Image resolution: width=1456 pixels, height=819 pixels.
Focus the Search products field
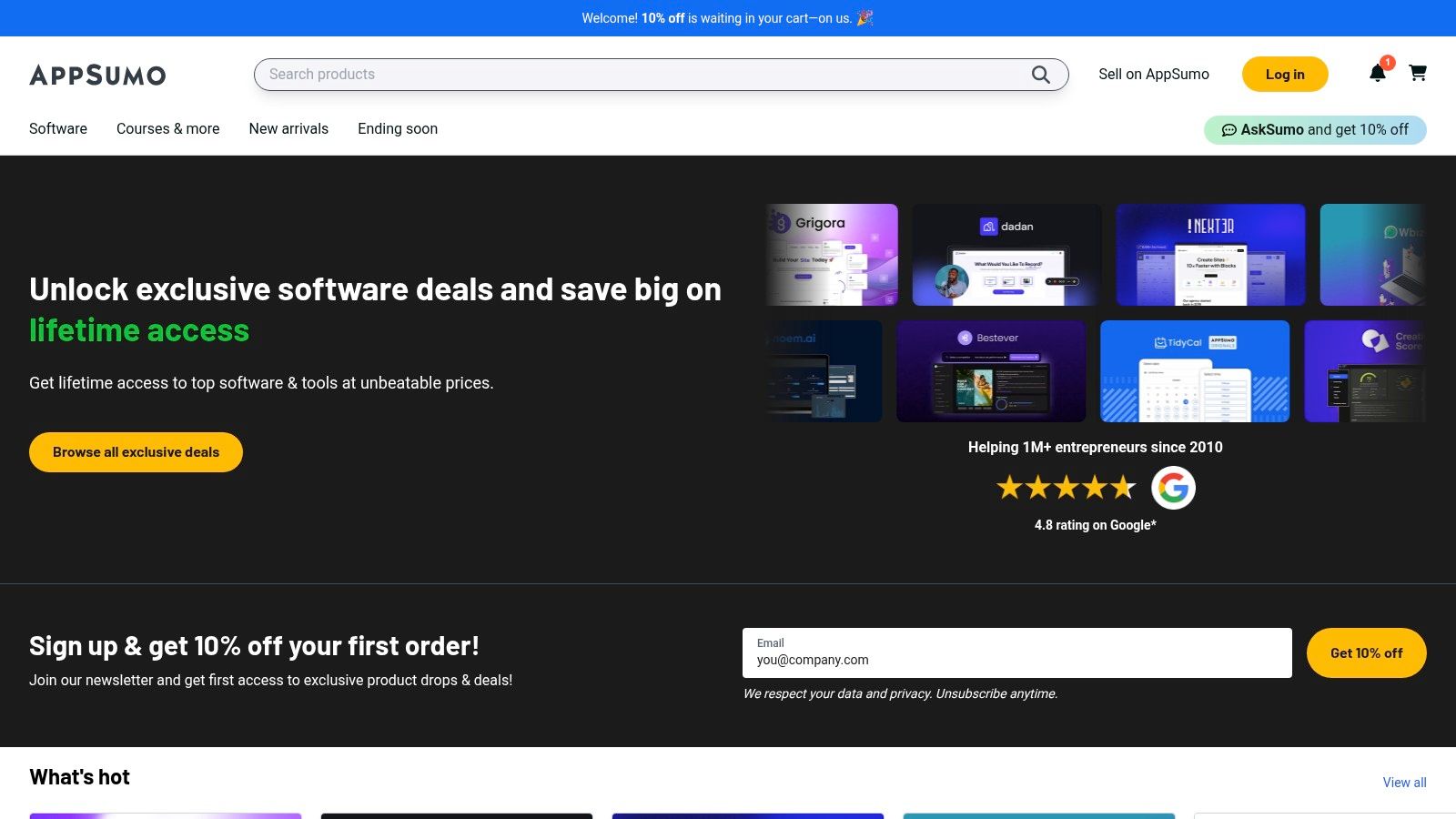661,75
